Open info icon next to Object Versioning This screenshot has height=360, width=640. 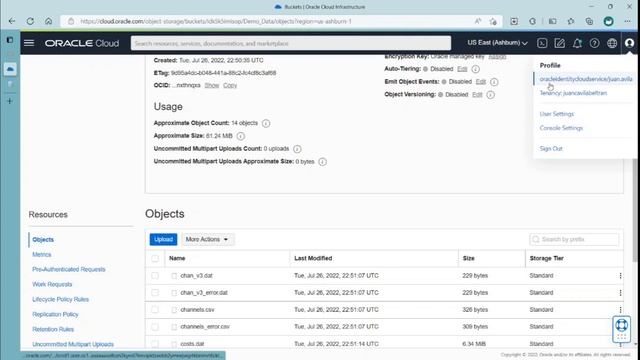491,95
